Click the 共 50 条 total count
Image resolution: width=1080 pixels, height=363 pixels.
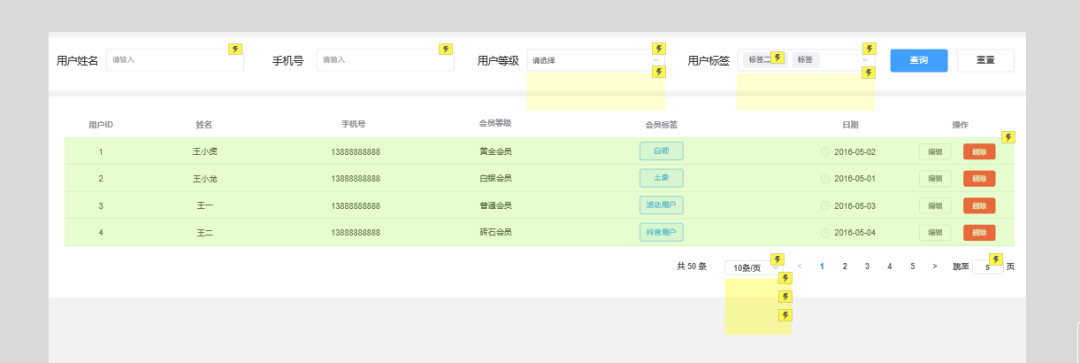[x=692, y=266]
